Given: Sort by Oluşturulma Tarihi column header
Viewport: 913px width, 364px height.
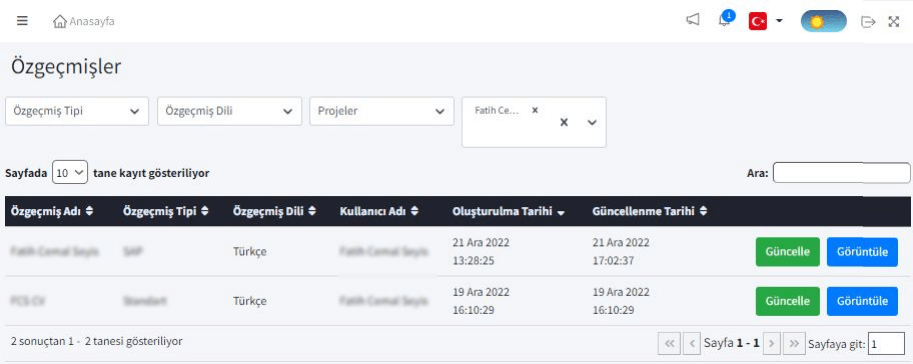Looking at the screenshot, I should pyautogui.click(x=508, y=211).
